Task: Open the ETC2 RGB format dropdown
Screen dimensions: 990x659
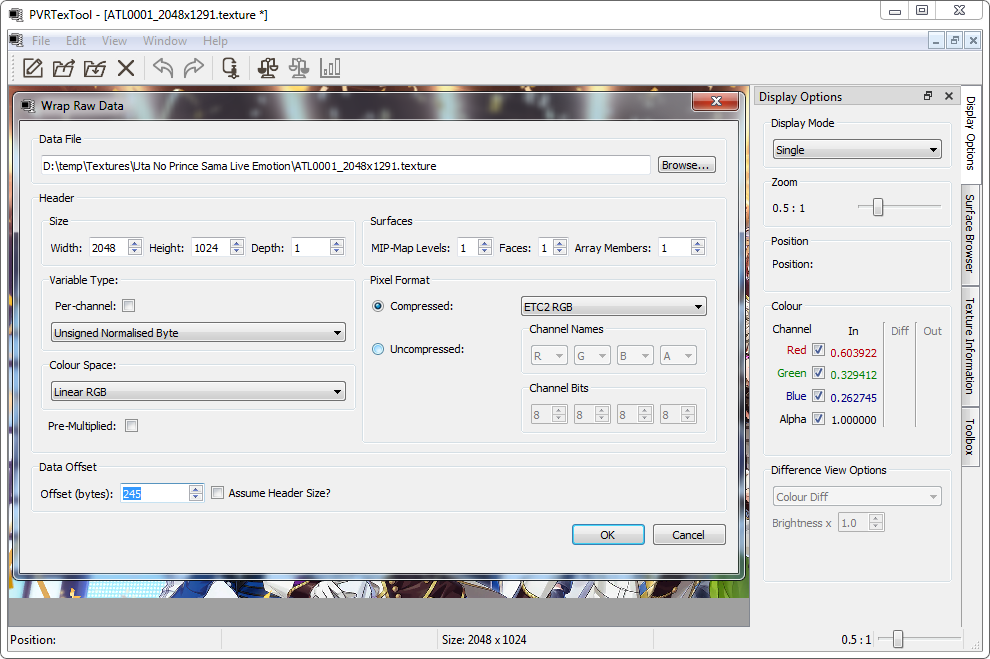Action: (613, 306)
